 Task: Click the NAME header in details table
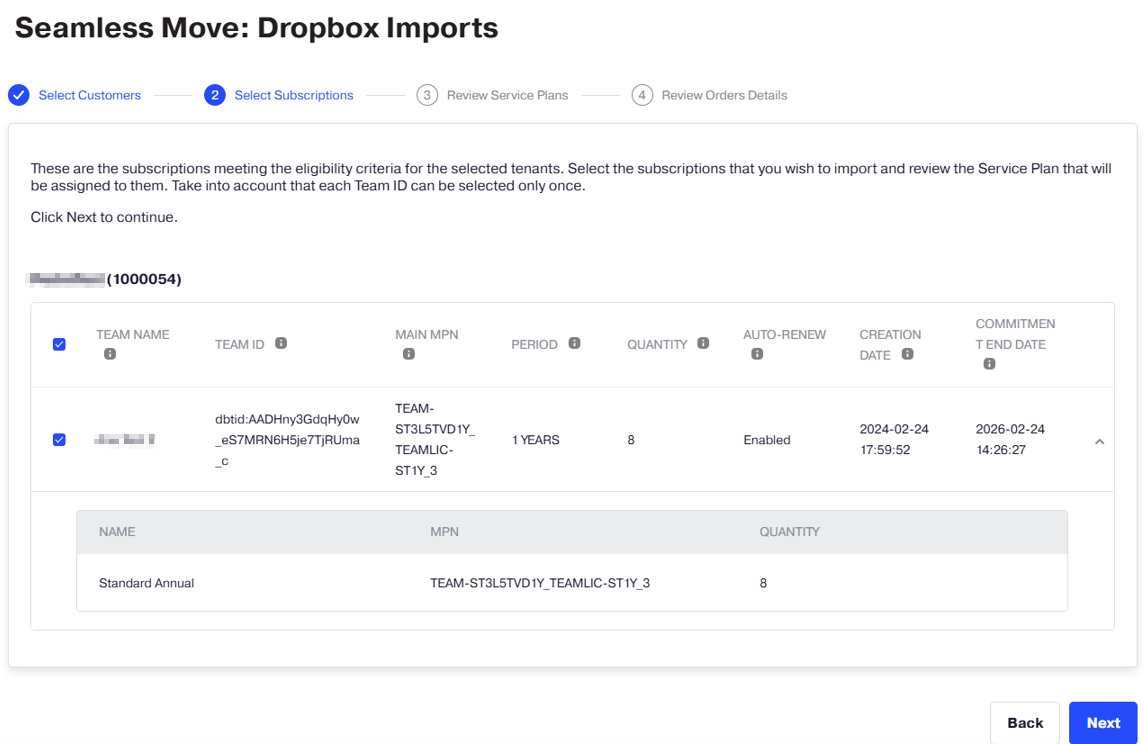pos(117,532)
